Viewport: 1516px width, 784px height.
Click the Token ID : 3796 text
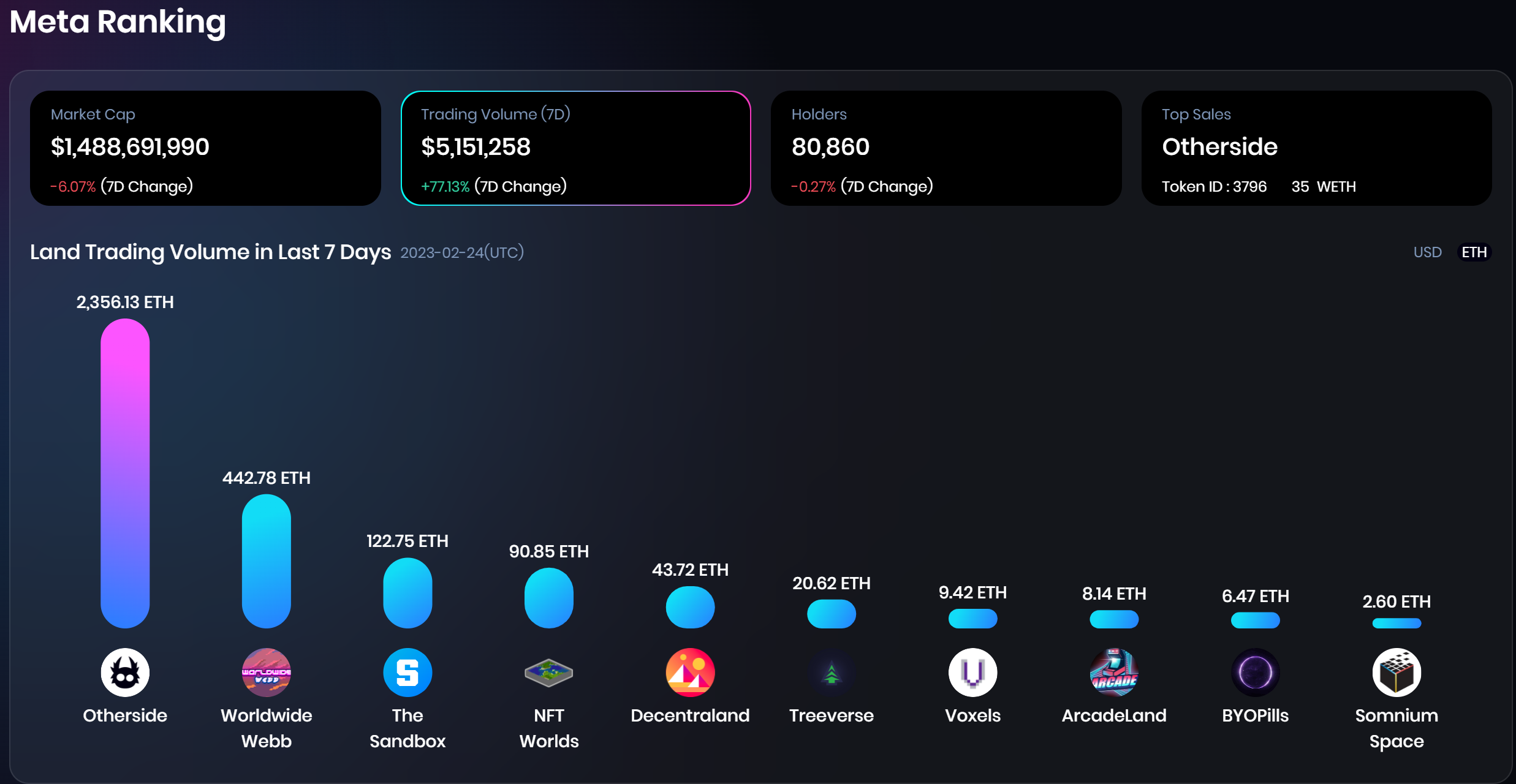coord(1214,186)
